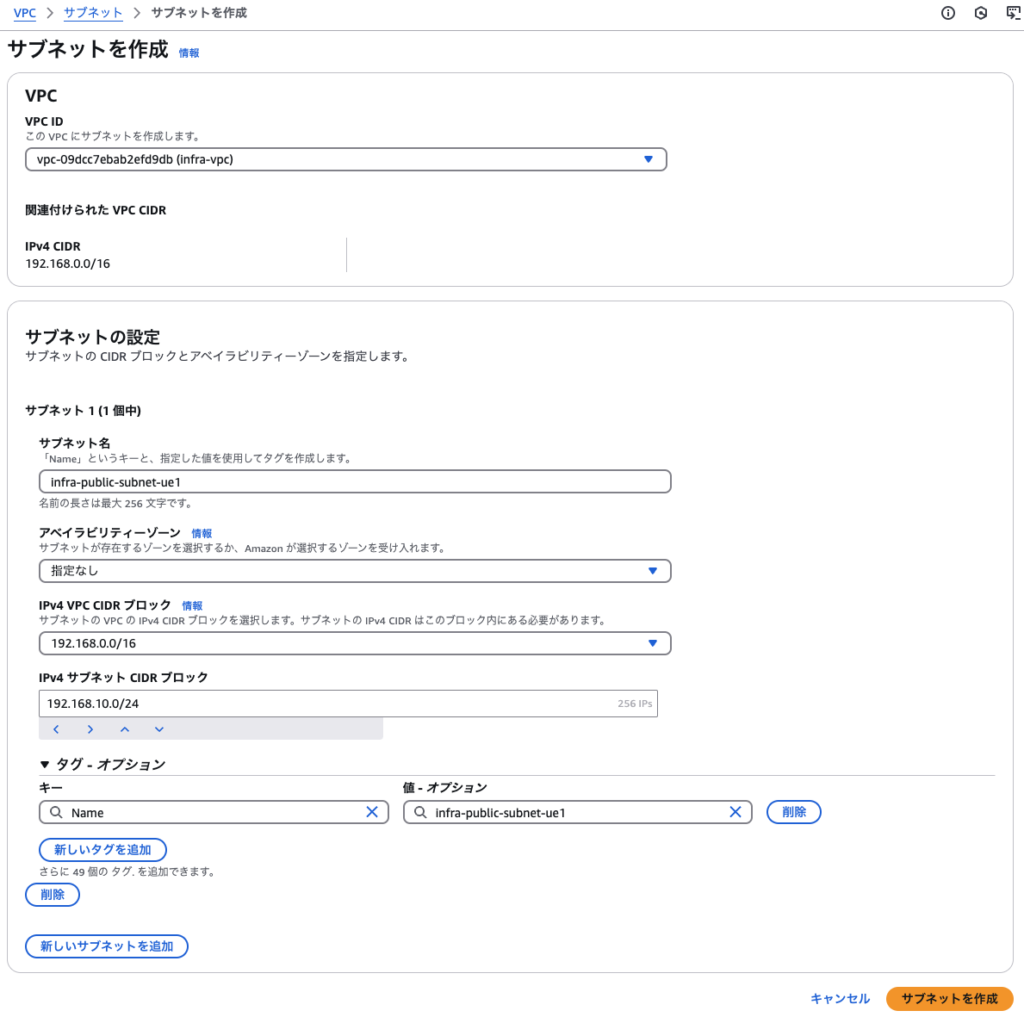
Task: Open the Availability Zone dropdown showing 指定なし
Action: (354, 571)
